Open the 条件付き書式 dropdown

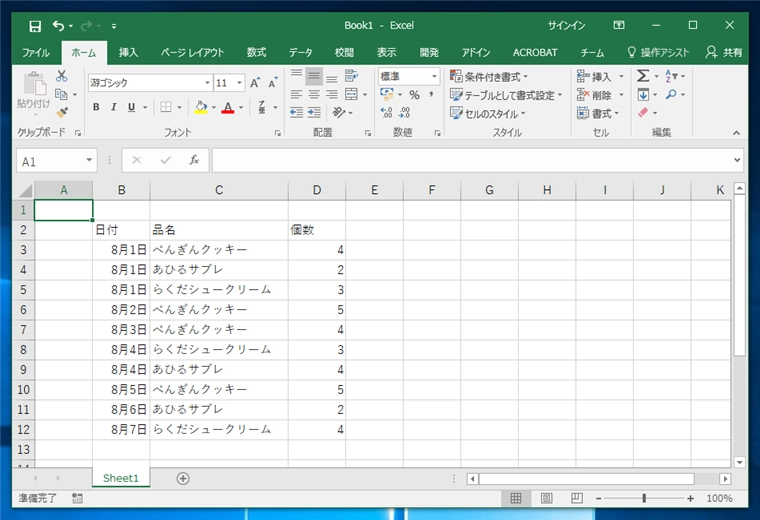coord(489,76)
